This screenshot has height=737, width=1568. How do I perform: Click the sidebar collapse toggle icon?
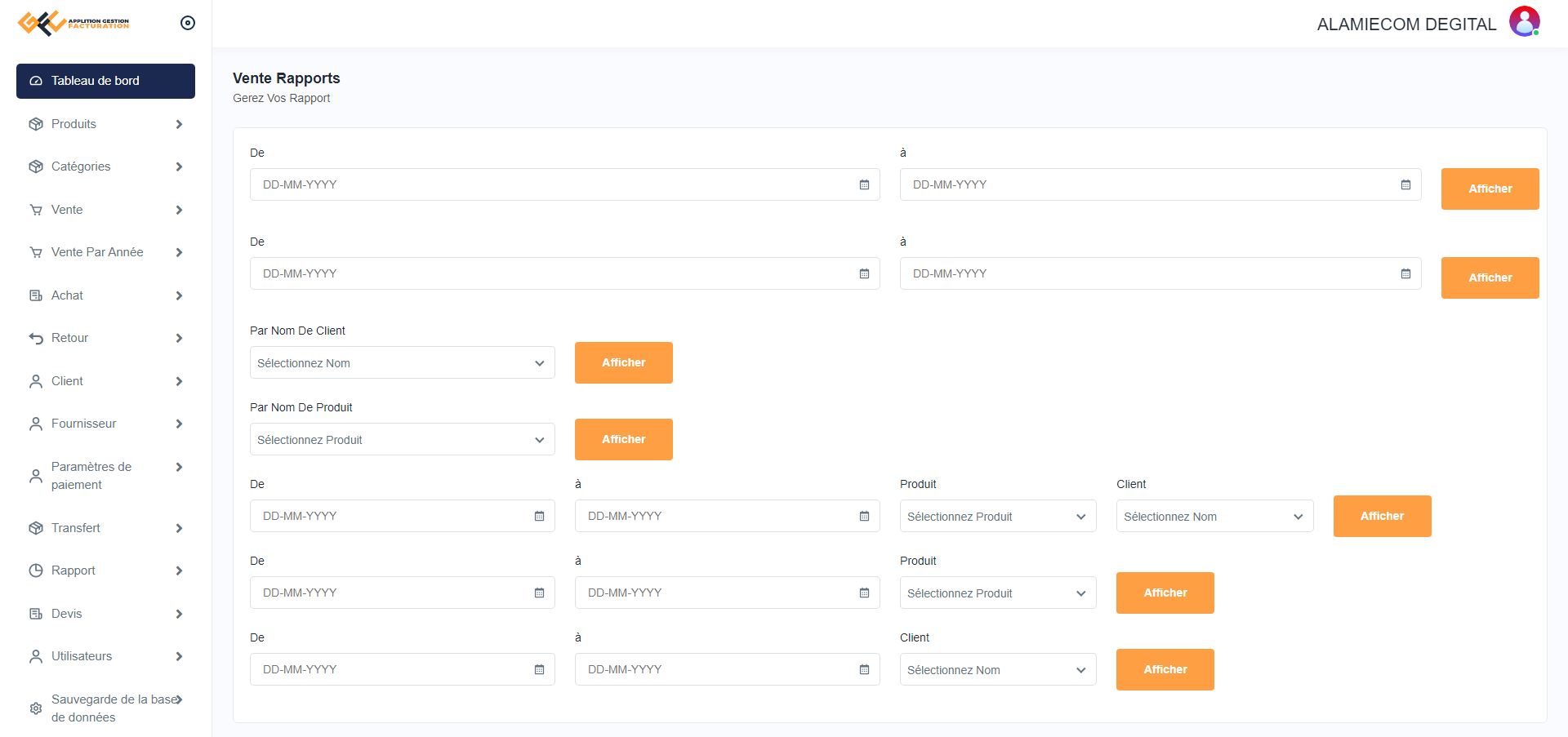187,23
